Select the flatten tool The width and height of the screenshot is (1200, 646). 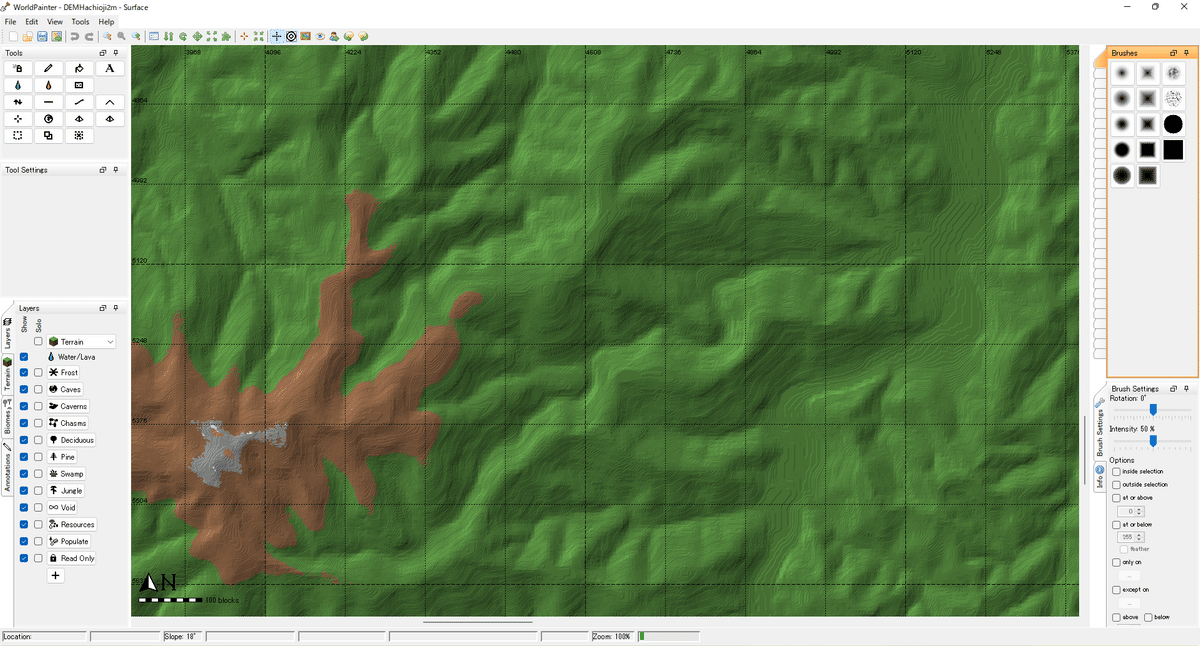pos(48,102)
